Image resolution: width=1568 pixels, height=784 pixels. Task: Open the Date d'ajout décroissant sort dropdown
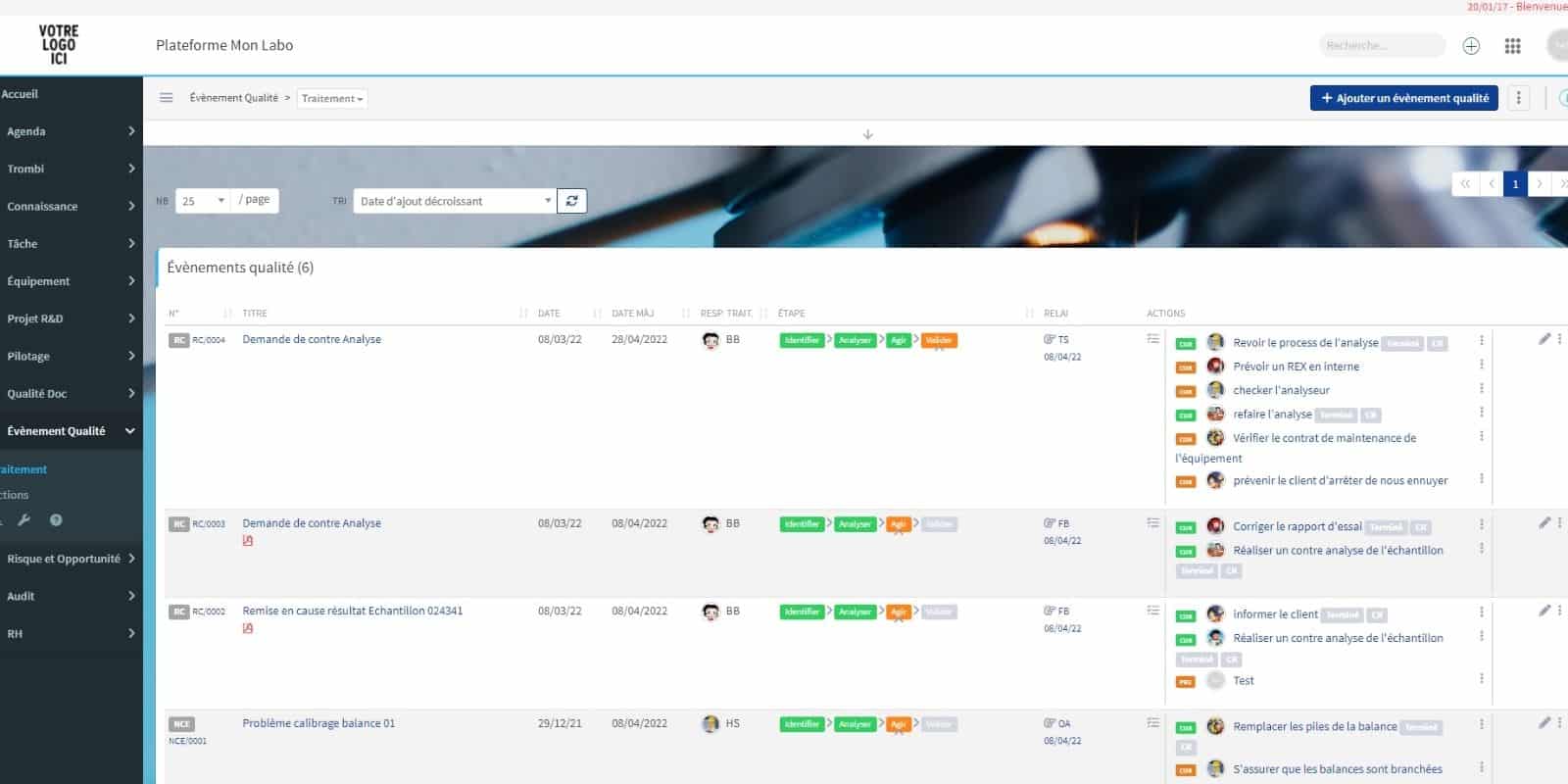[x=455, y=201]
